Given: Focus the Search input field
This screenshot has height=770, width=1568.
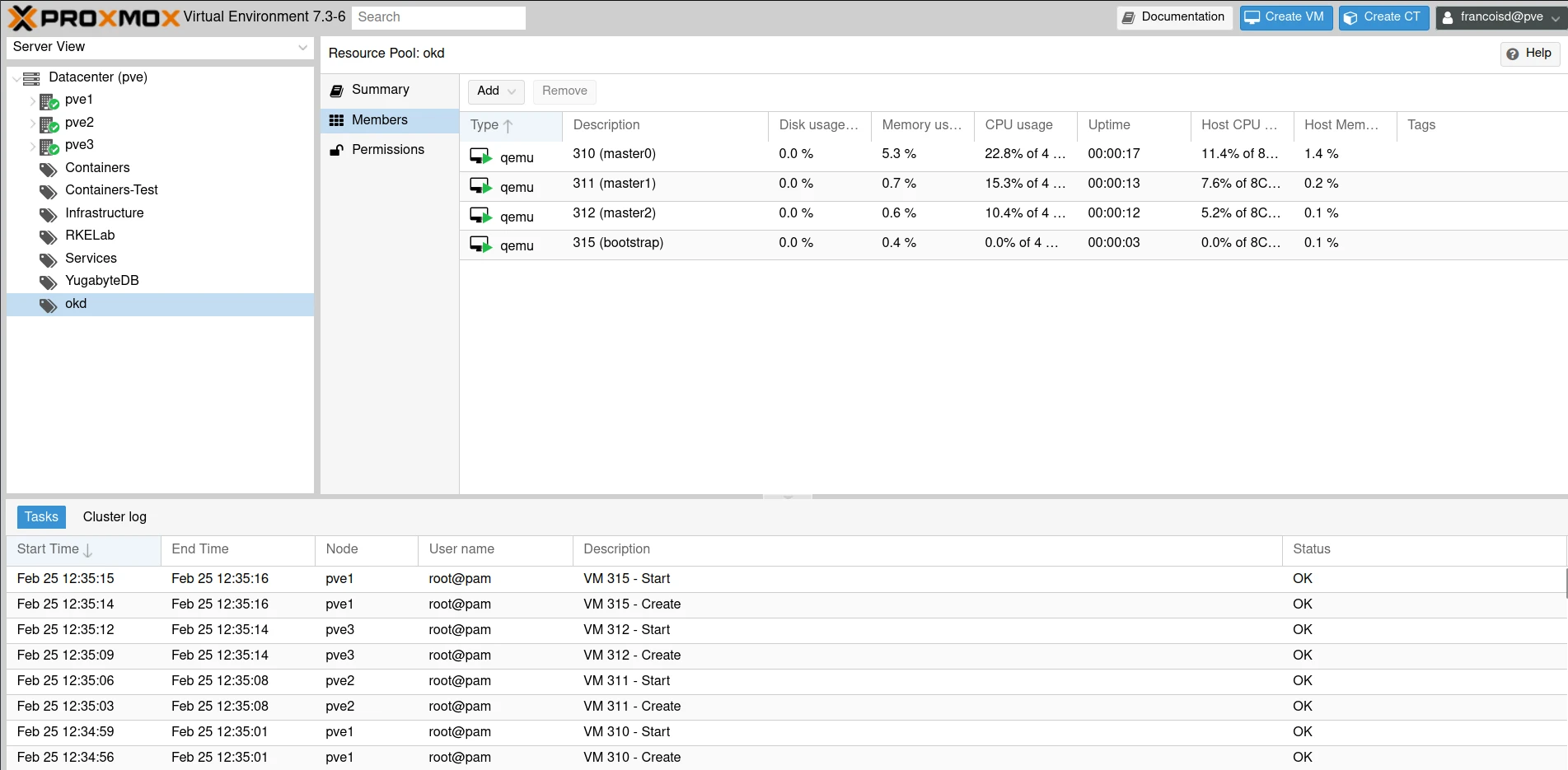Looking at the screenshot, I should [438, 17].
